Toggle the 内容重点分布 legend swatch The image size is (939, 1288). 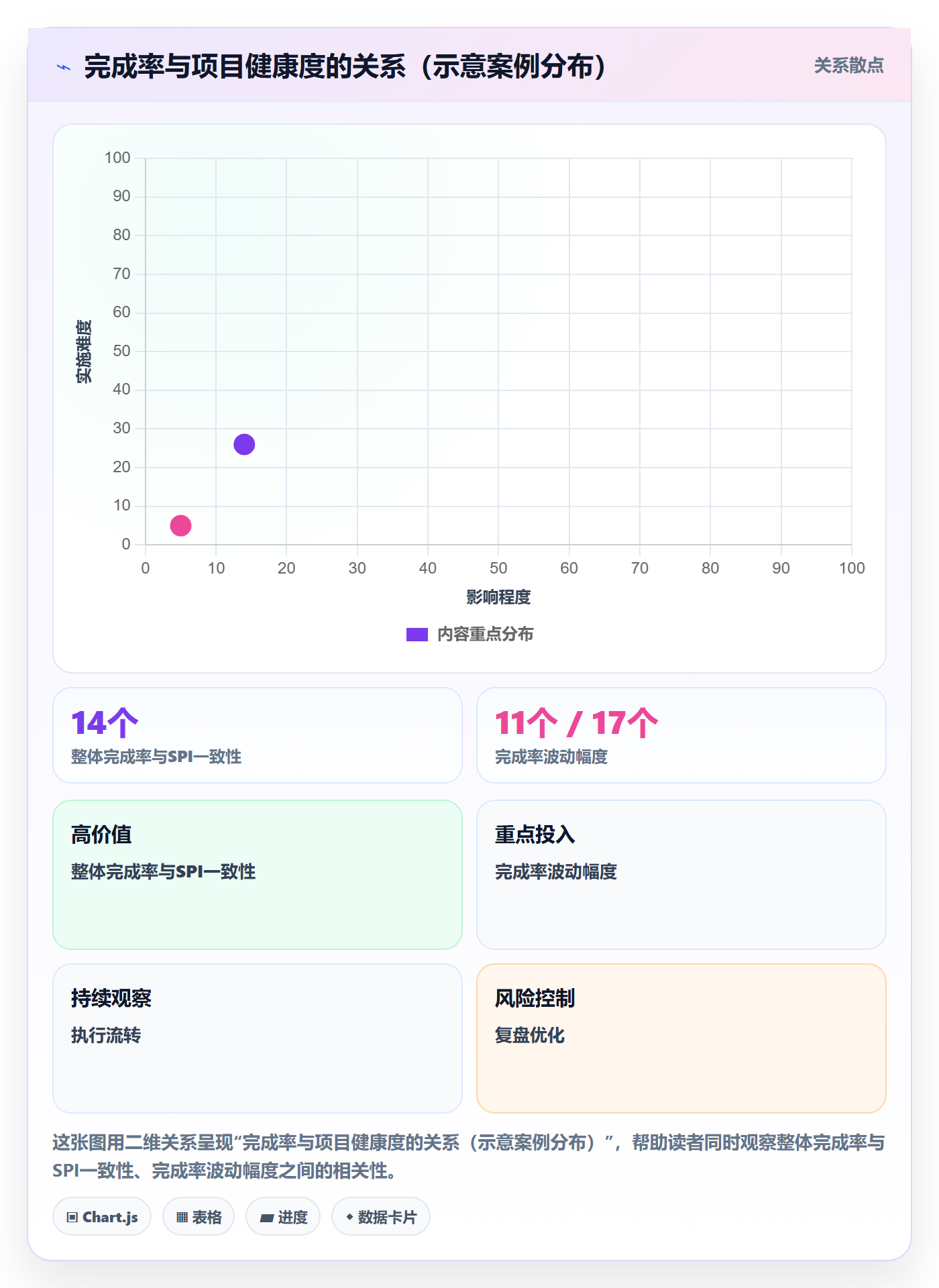[417, 635]
